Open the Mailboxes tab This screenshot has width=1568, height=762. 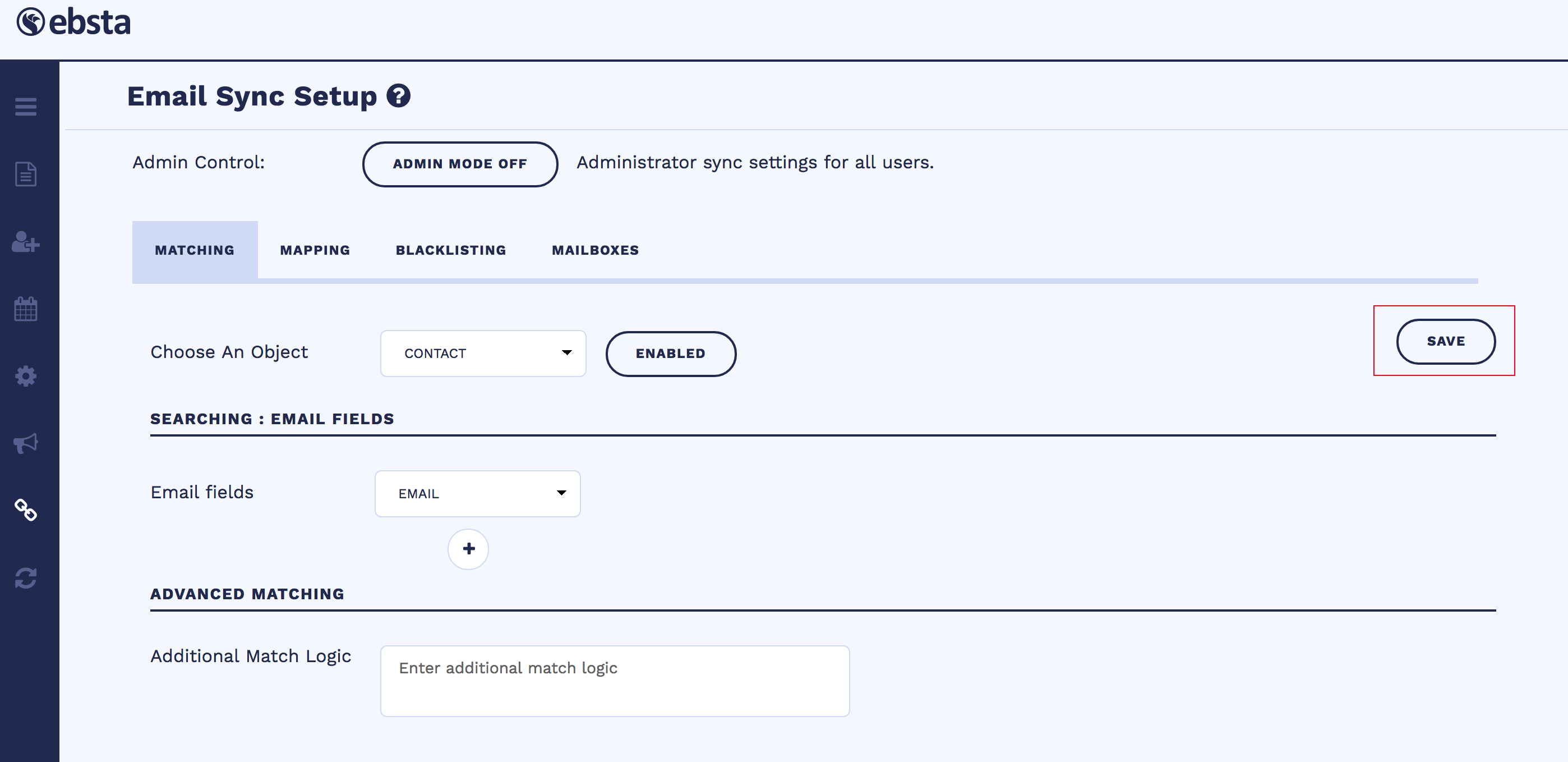tap(594, 250)
